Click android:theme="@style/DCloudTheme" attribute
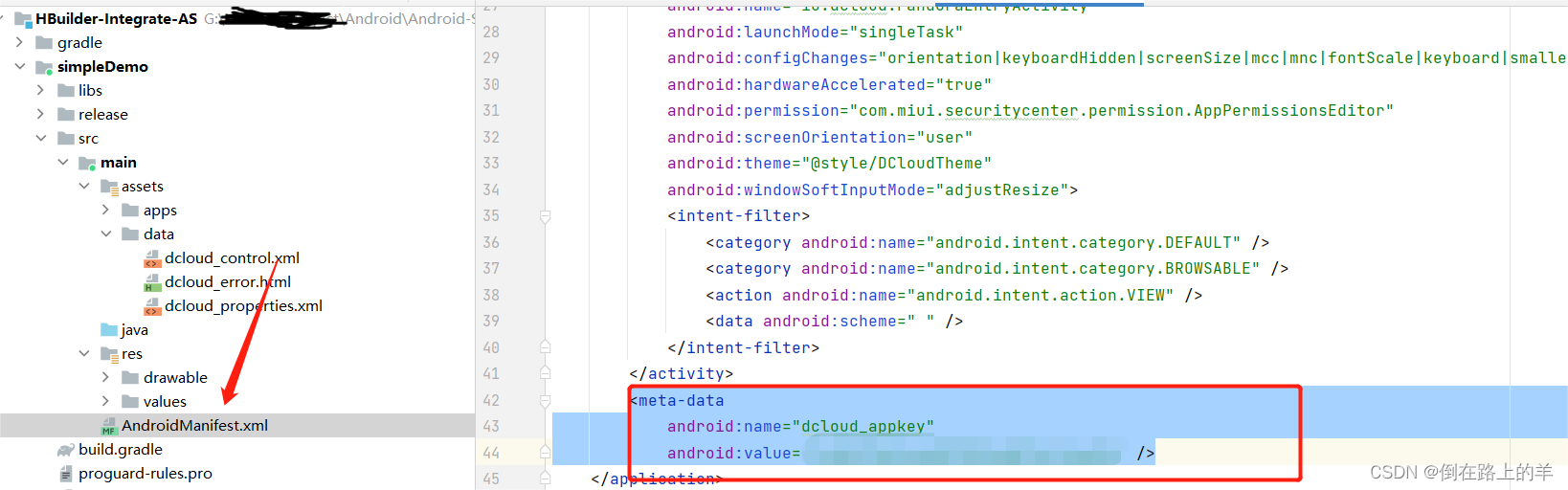Screen dimensions: 1568x490 (x=829, y=163)
